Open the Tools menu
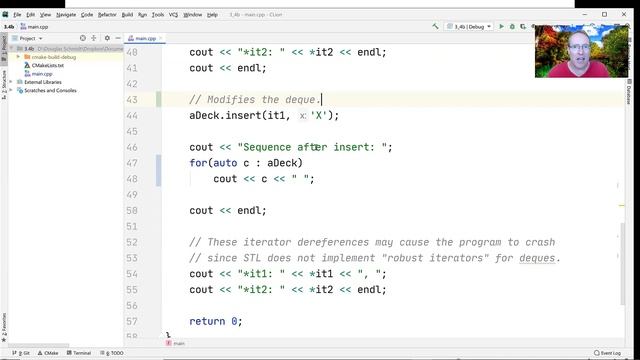 (x=158, y=14)
